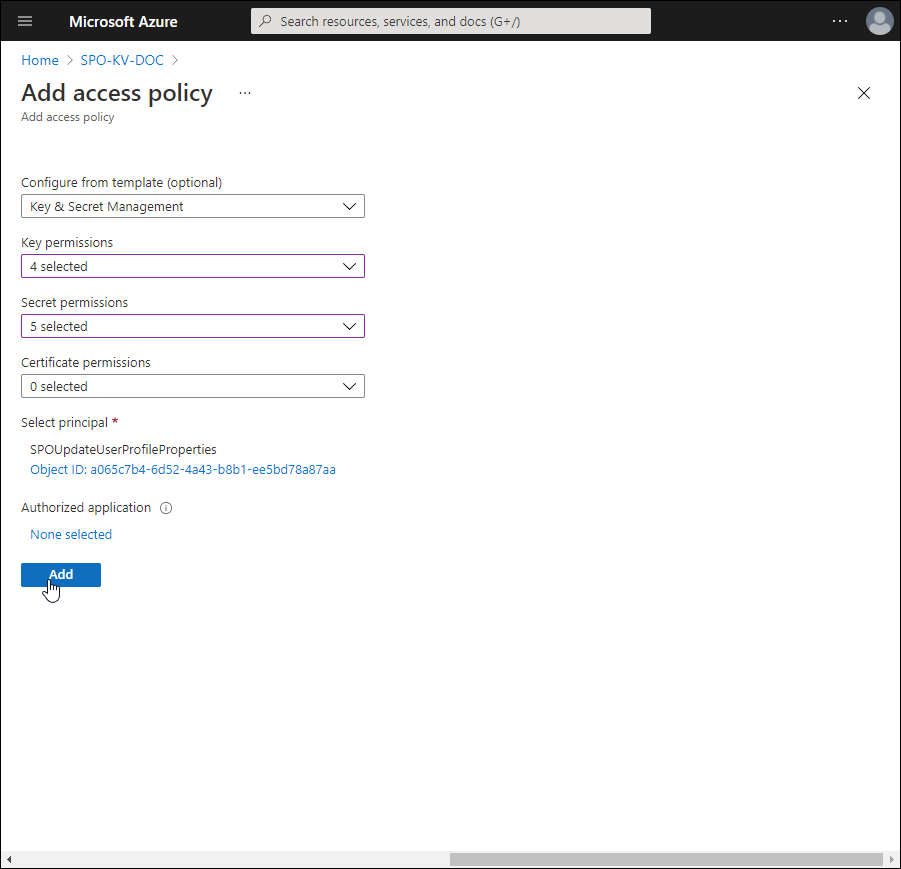Click in the search resources input field

tap(460, 21)
